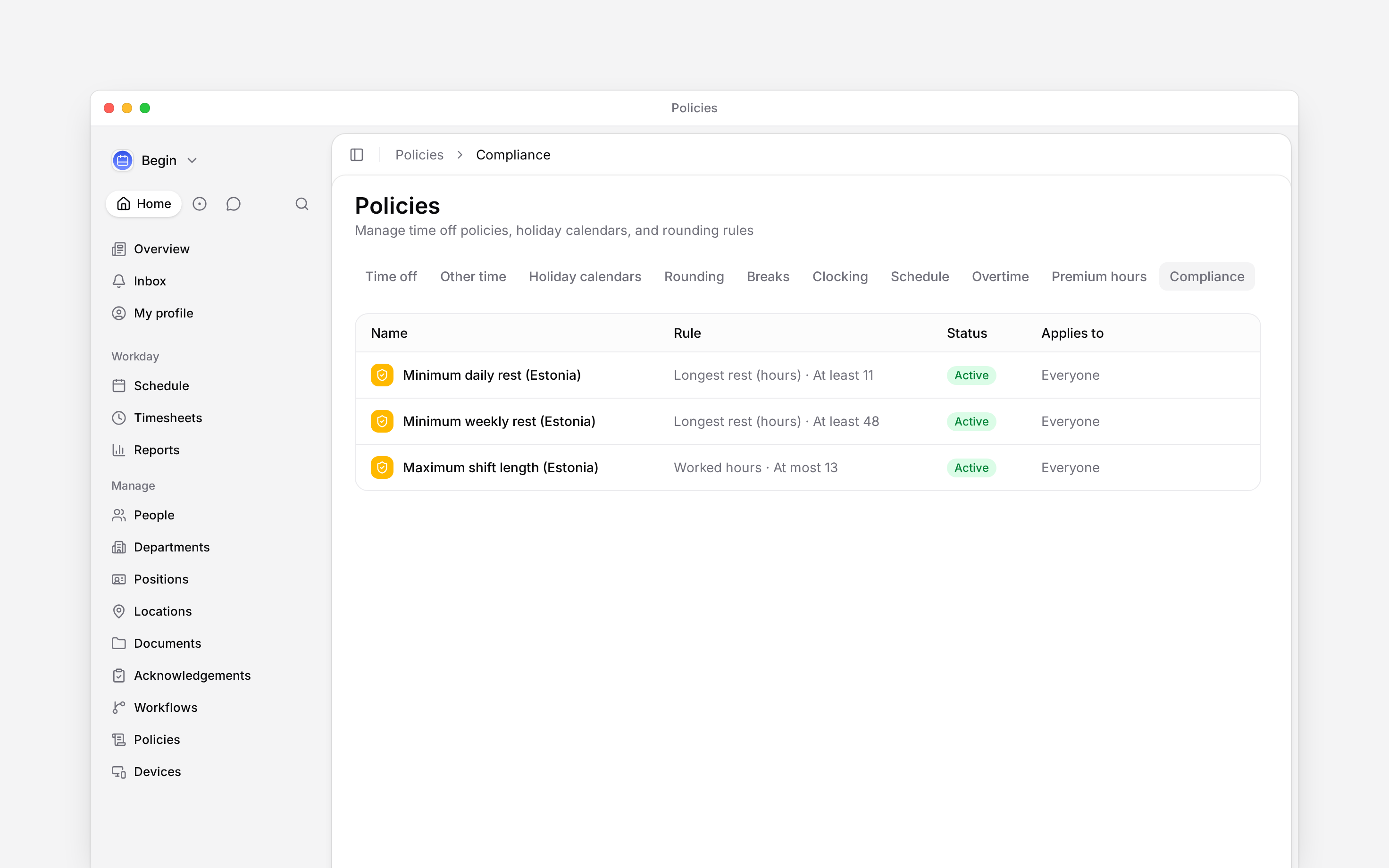1389x868 pixels.
Task: Click Active badge for Minimum weekly rest
Action: (x=971, y=421)
